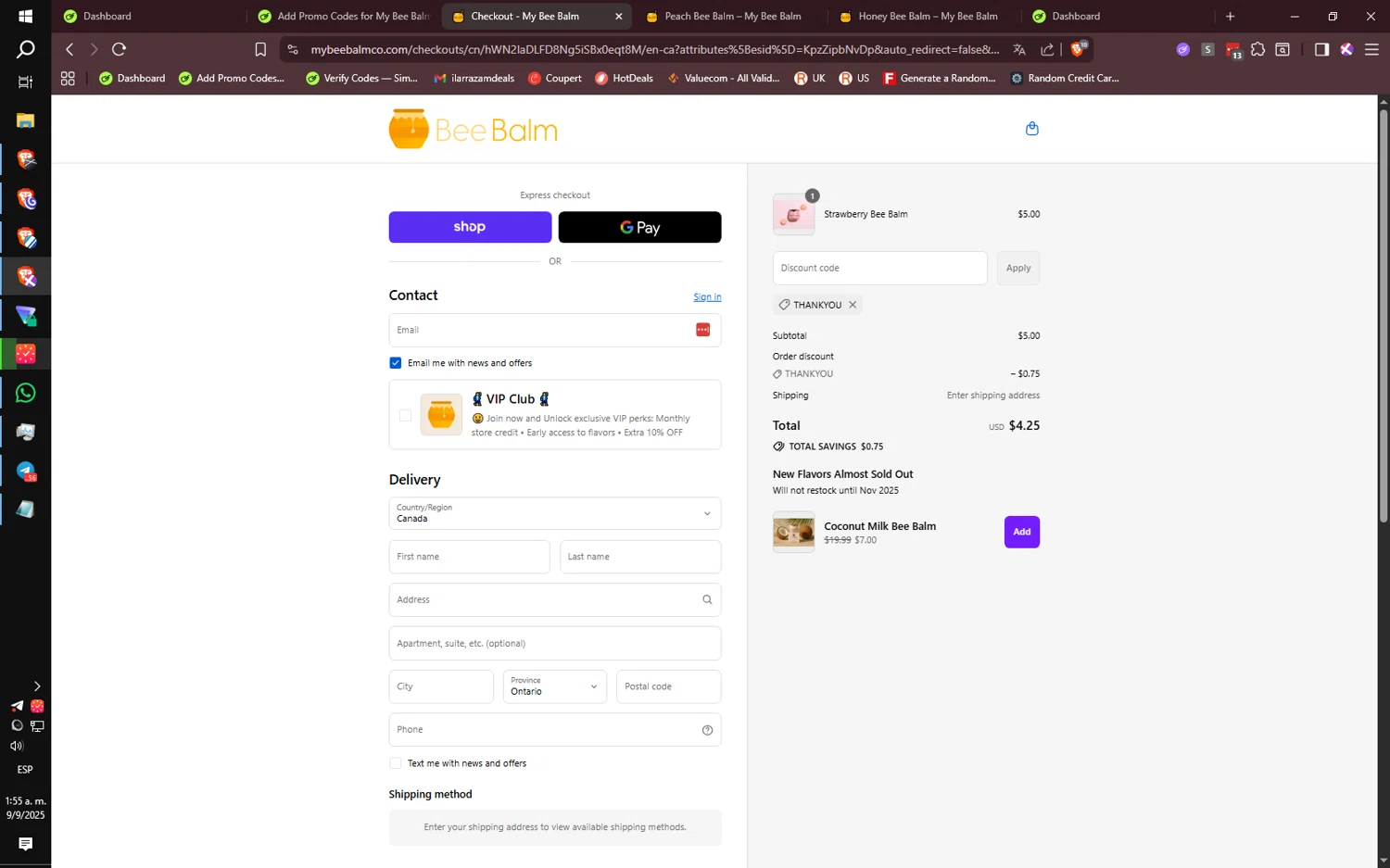
Task: Click the Bee Balm honey jar logo
Action: click(x=474, y=129)
